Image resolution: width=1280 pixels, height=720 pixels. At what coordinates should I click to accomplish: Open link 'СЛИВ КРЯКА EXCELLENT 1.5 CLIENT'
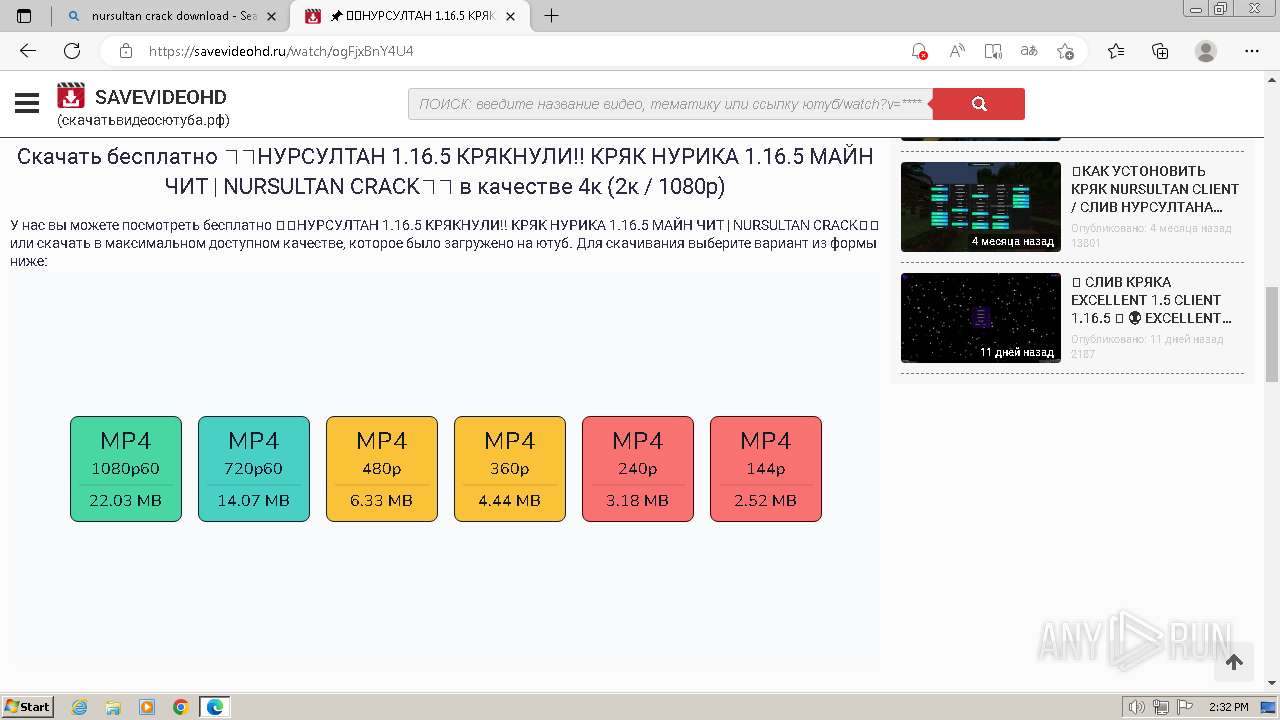tap(1151, 300)
